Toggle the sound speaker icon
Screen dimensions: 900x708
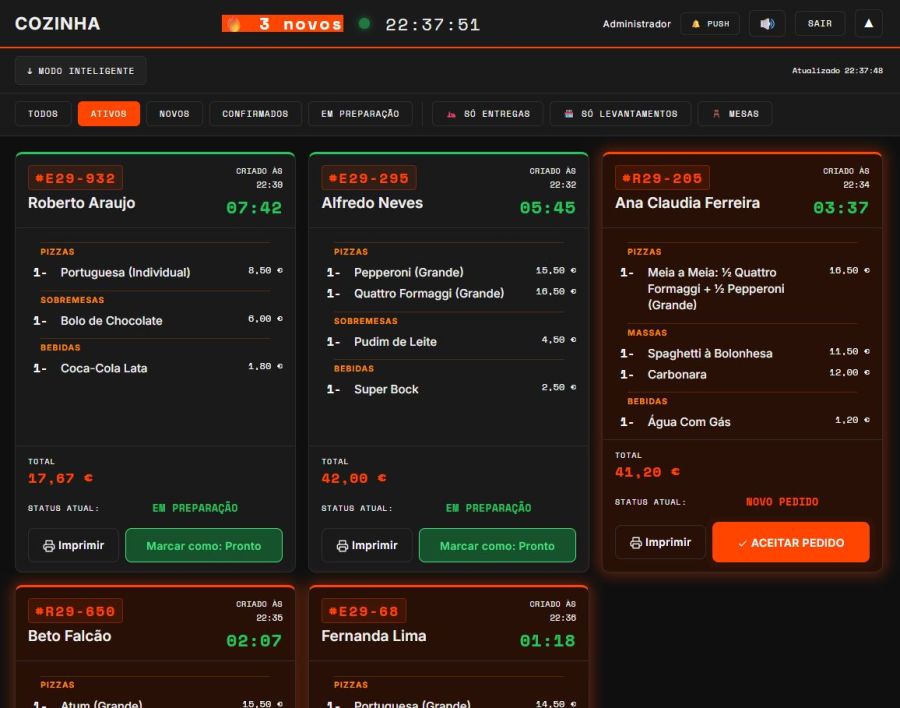pyautogui.click(x=767, y=24)
